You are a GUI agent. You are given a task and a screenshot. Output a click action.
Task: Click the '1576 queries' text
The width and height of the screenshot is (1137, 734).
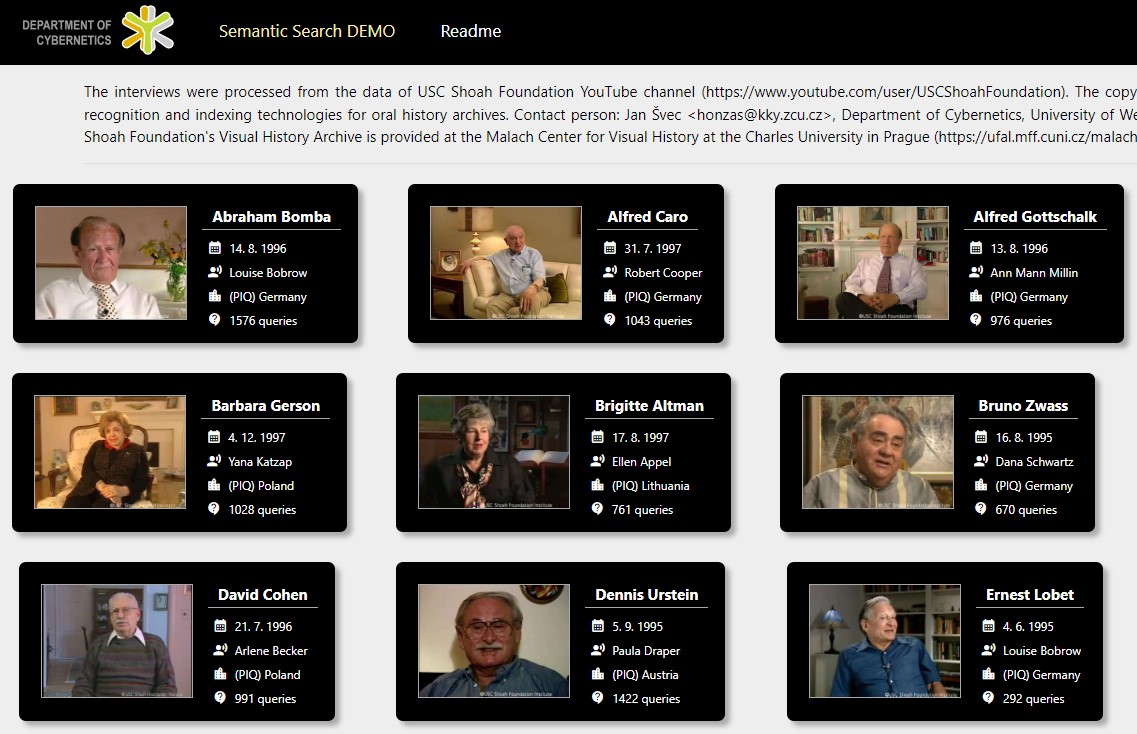click(x=263, y=321)
